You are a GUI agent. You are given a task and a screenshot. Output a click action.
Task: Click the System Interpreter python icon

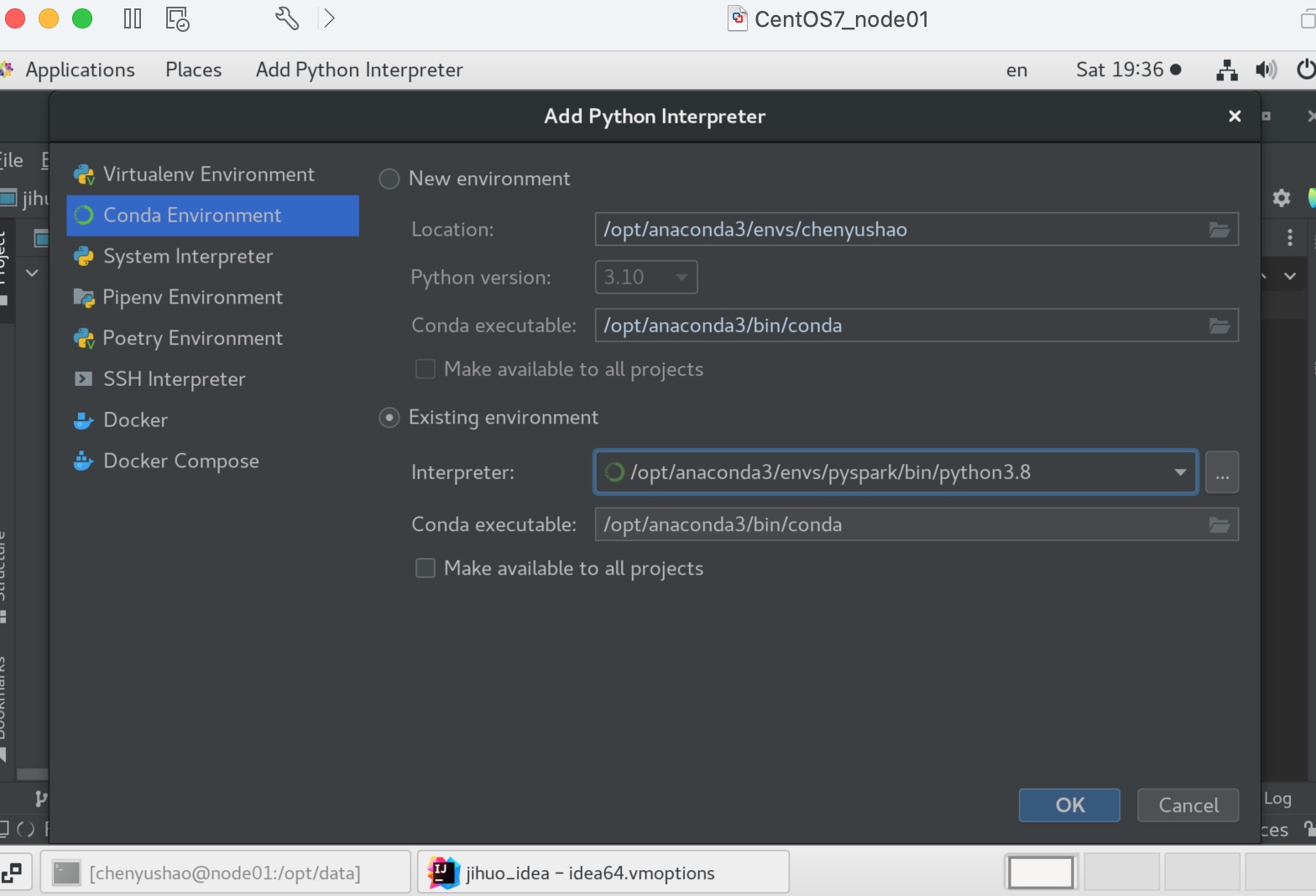pos(84,257)
